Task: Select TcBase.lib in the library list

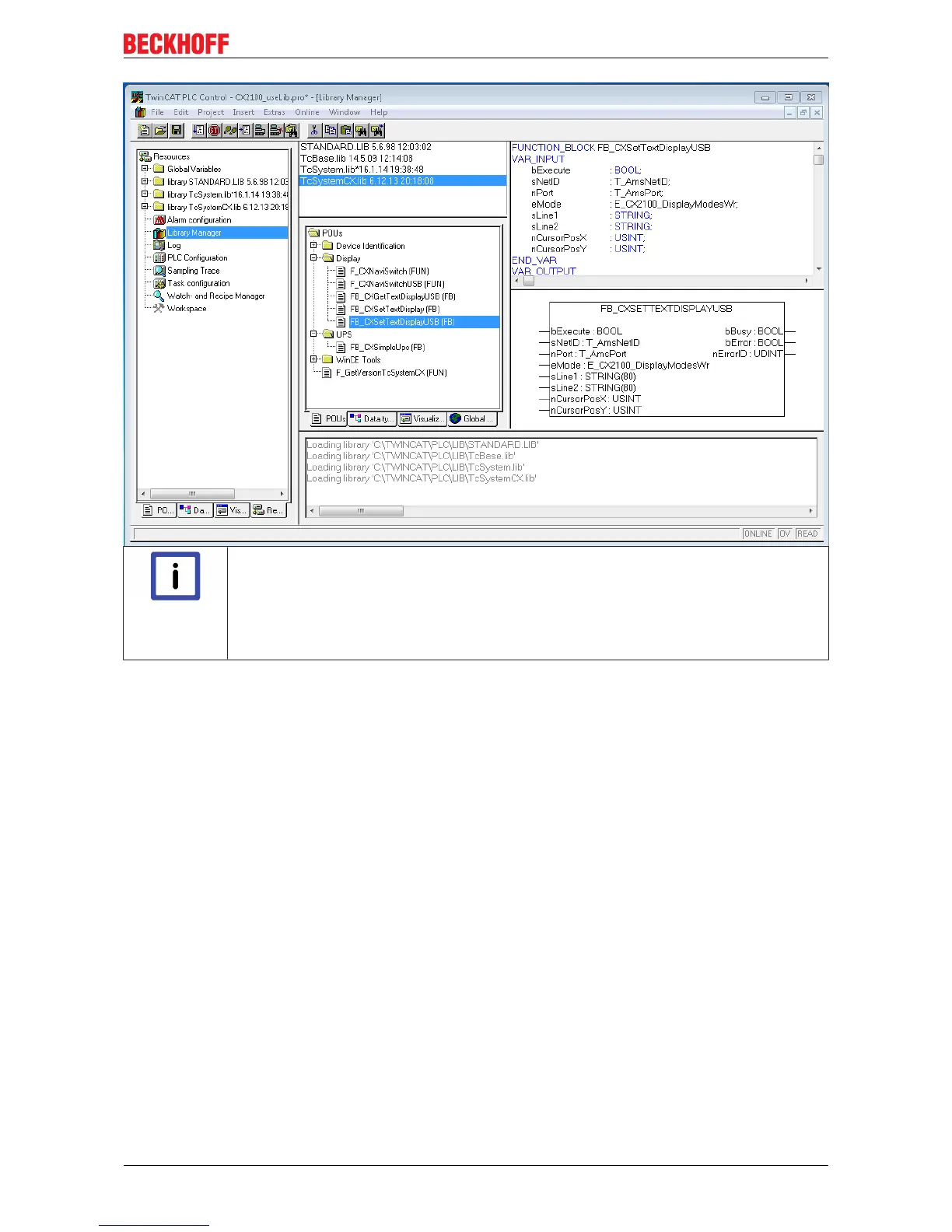Action: (x=403, y=158)
